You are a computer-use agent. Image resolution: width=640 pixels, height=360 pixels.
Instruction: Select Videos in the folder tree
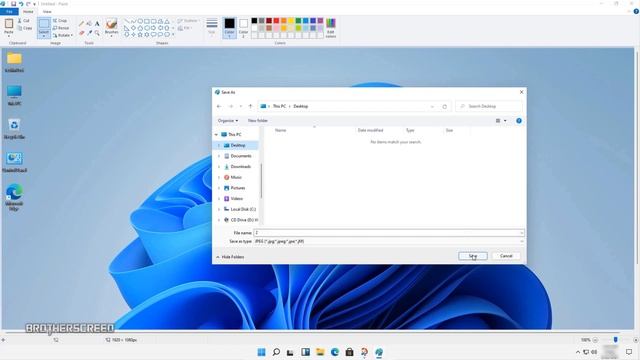(x=237, y=198)
